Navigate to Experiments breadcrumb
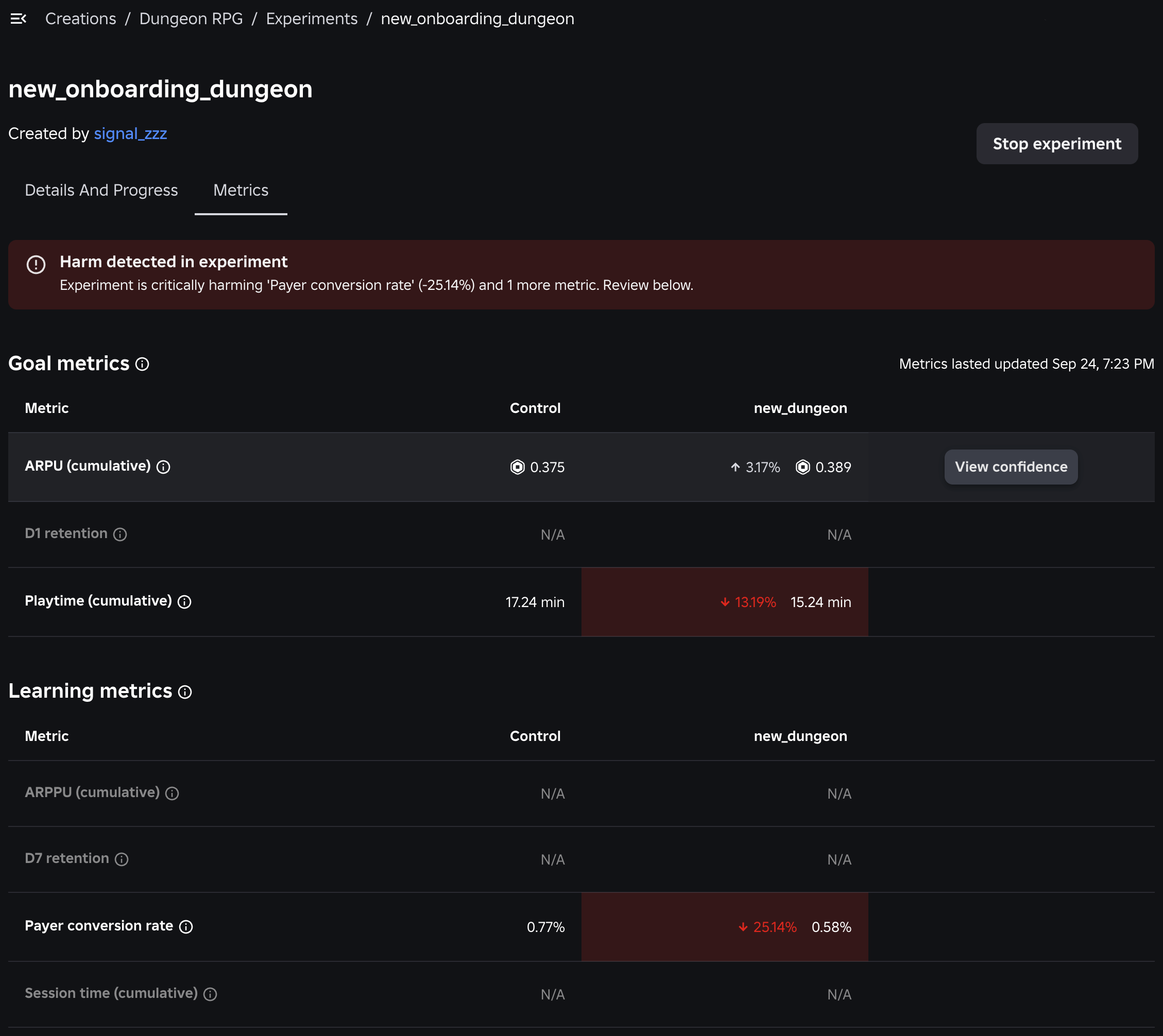 (312, 19)
